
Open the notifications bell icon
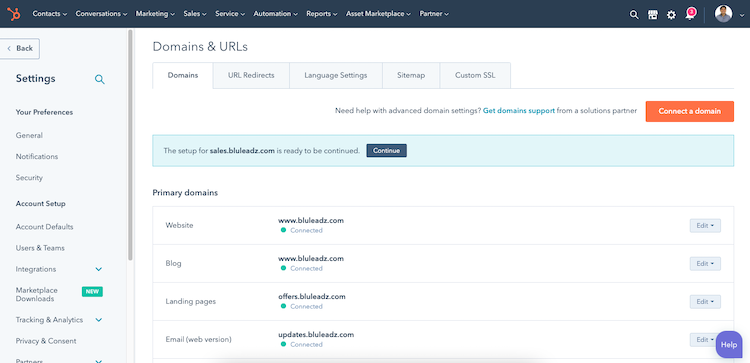point(690,14)
